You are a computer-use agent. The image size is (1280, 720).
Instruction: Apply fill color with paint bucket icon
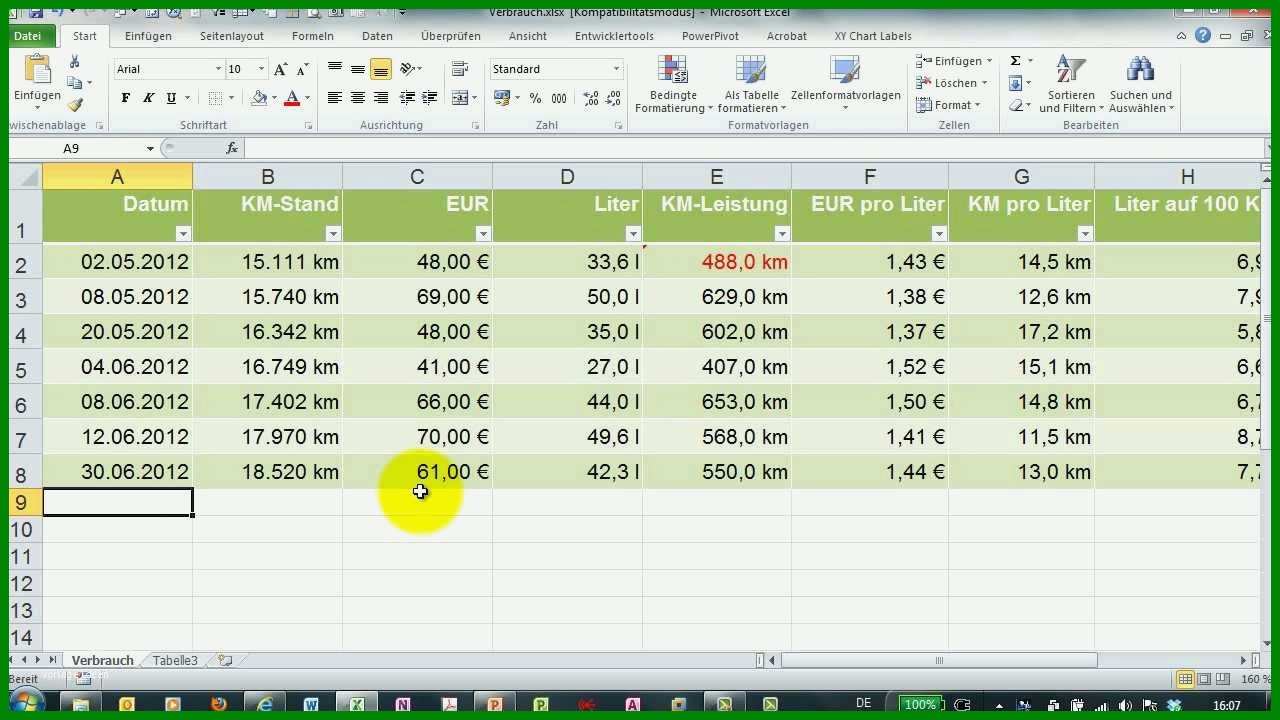(x=259, y=98)
